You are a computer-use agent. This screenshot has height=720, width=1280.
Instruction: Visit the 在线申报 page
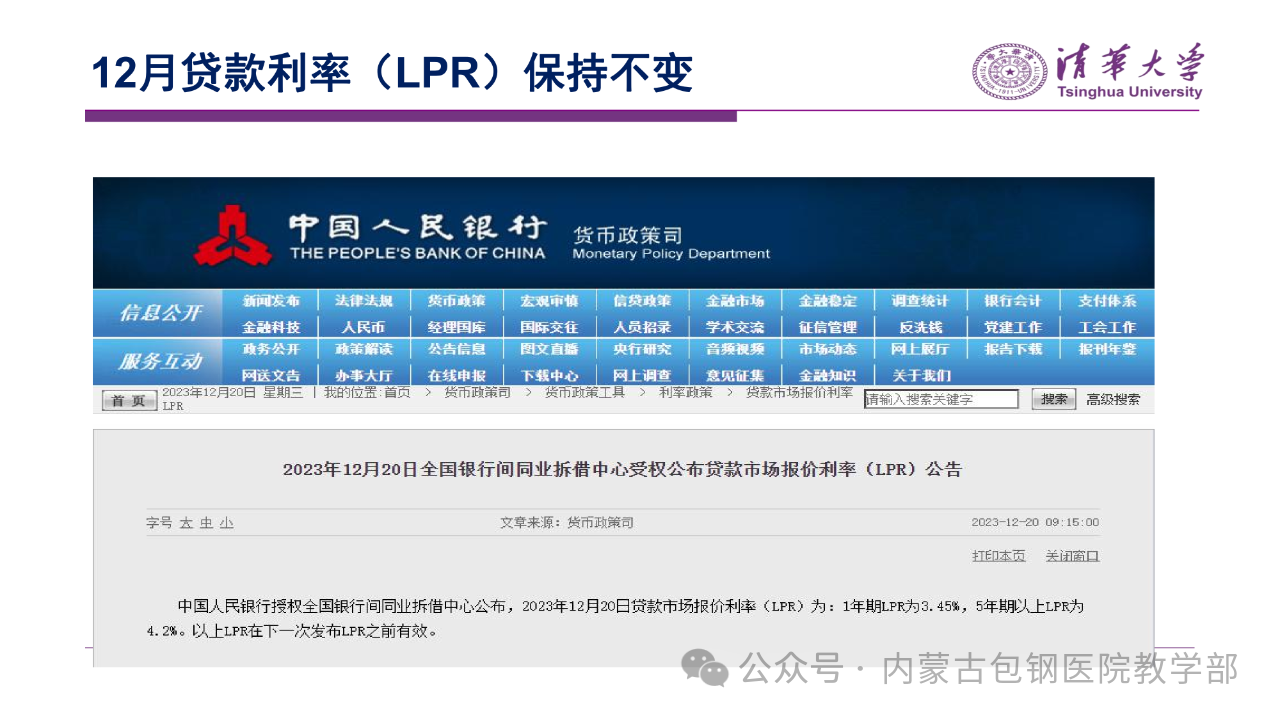457,376
